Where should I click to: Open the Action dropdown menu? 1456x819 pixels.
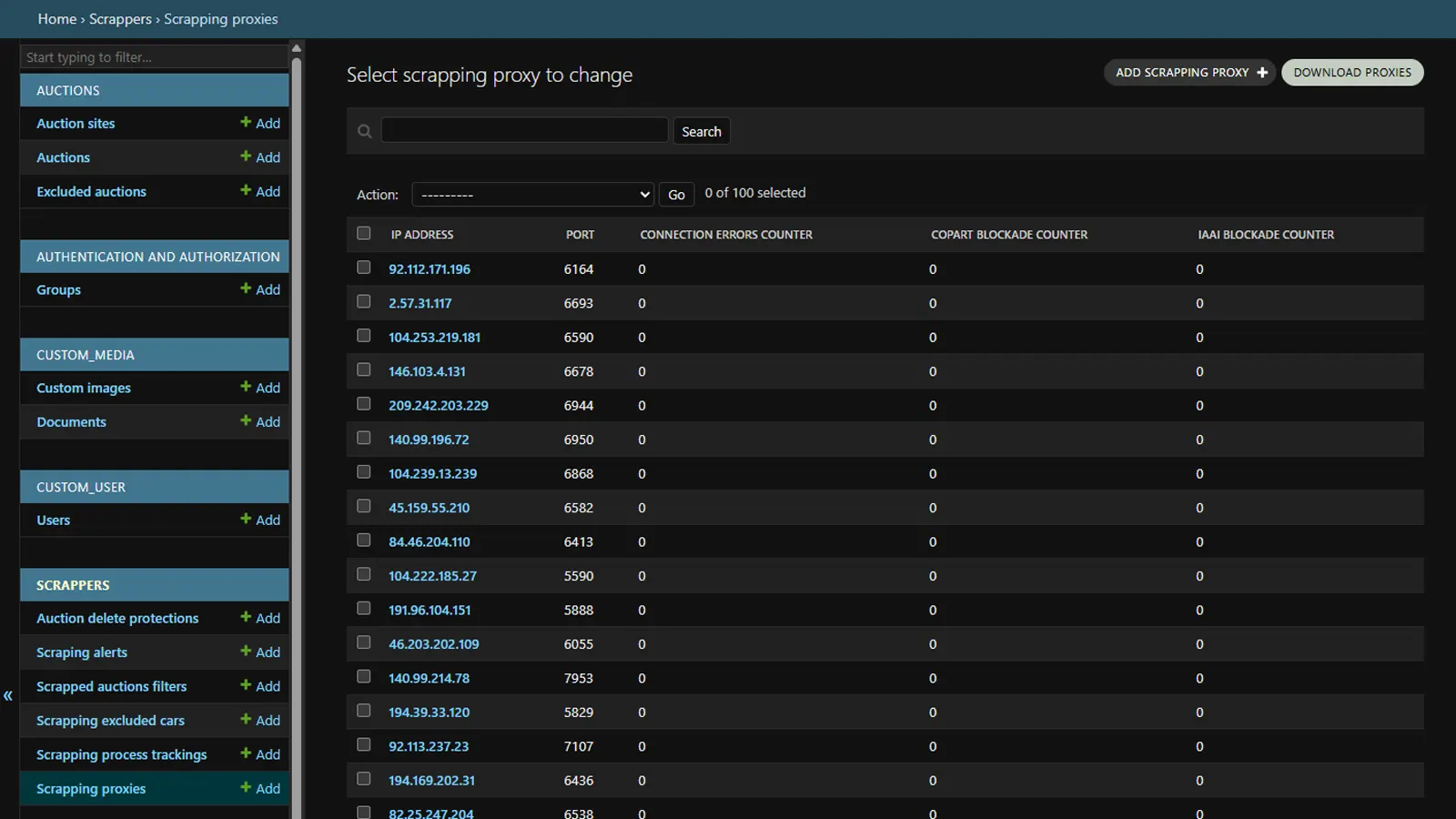[533, 195]
